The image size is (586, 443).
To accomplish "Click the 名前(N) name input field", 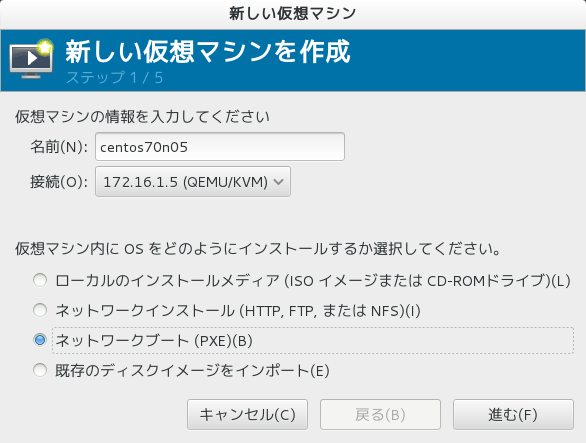I will (x=220, y=147).
